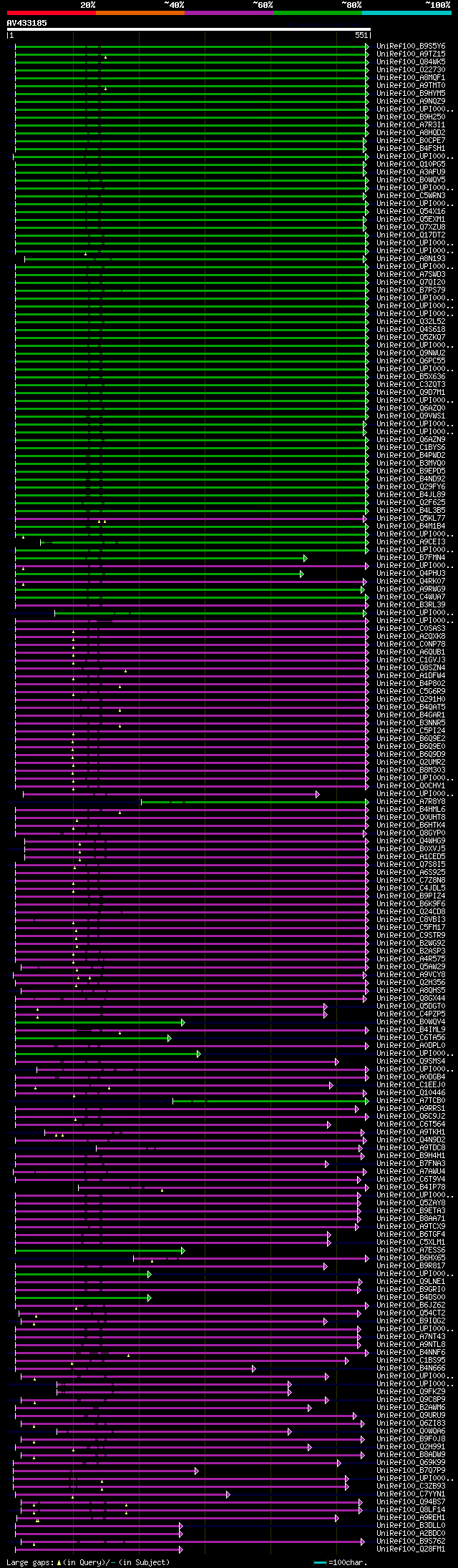Select hit label UniRef100_B7FMN4
The height and width of the screenshot is (1568, 458).
coord(411,557)
